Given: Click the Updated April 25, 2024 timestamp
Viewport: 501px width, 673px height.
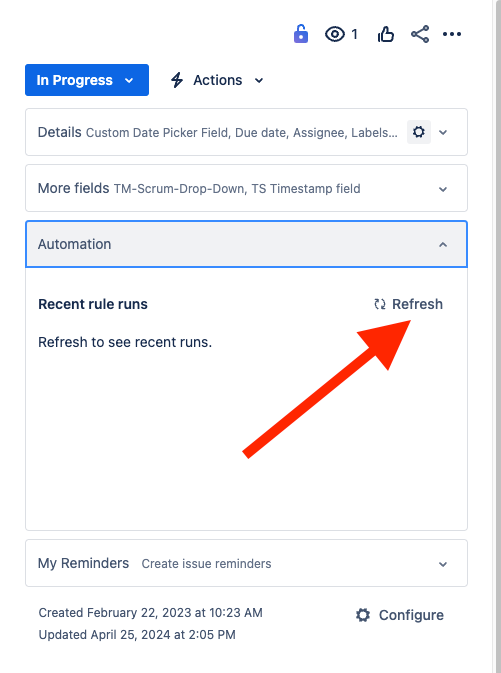Looking at the screenshot, I should (137, 634).
